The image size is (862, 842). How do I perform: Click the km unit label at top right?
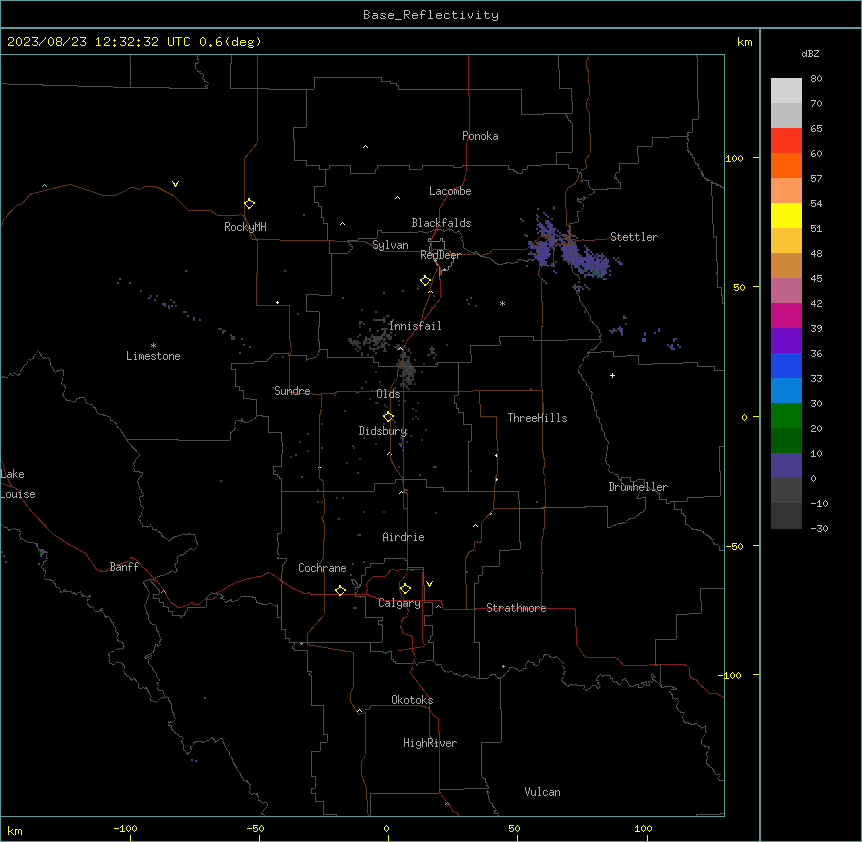(745, 42)
